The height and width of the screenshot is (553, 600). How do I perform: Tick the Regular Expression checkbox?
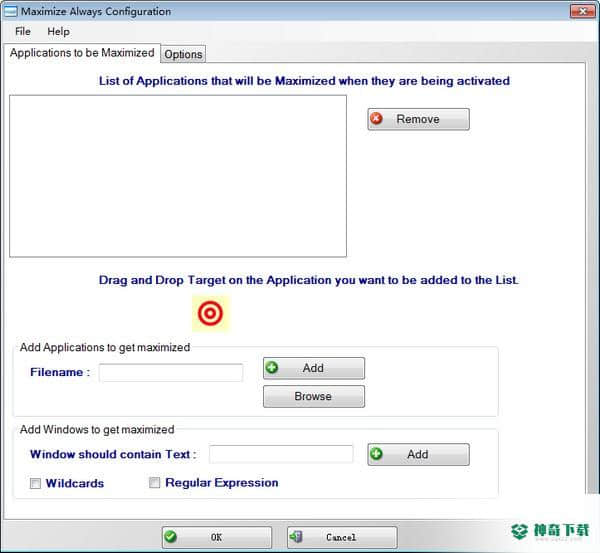coord(154,483)
